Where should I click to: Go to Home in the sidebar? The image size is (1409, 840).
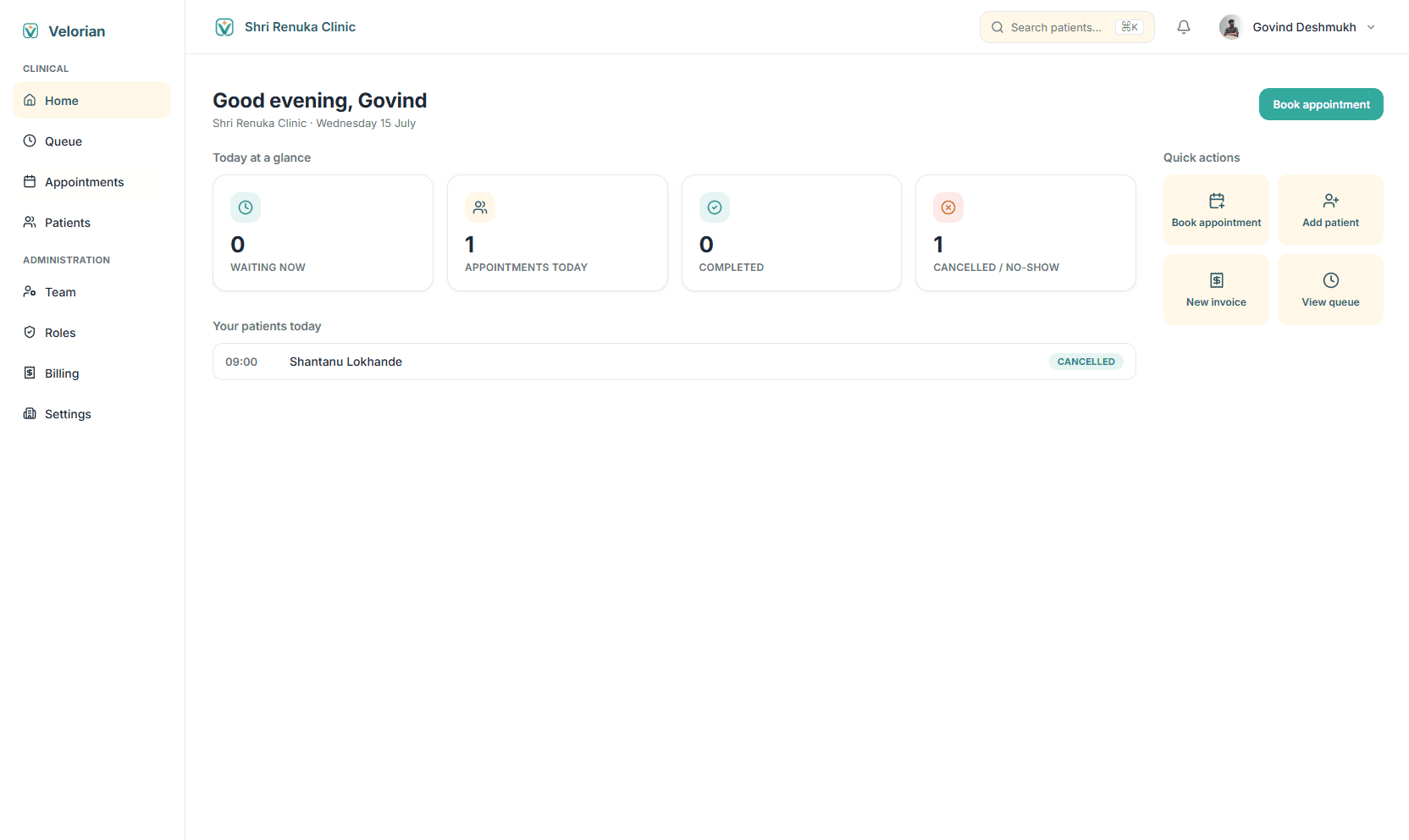[x=91, y=100]
